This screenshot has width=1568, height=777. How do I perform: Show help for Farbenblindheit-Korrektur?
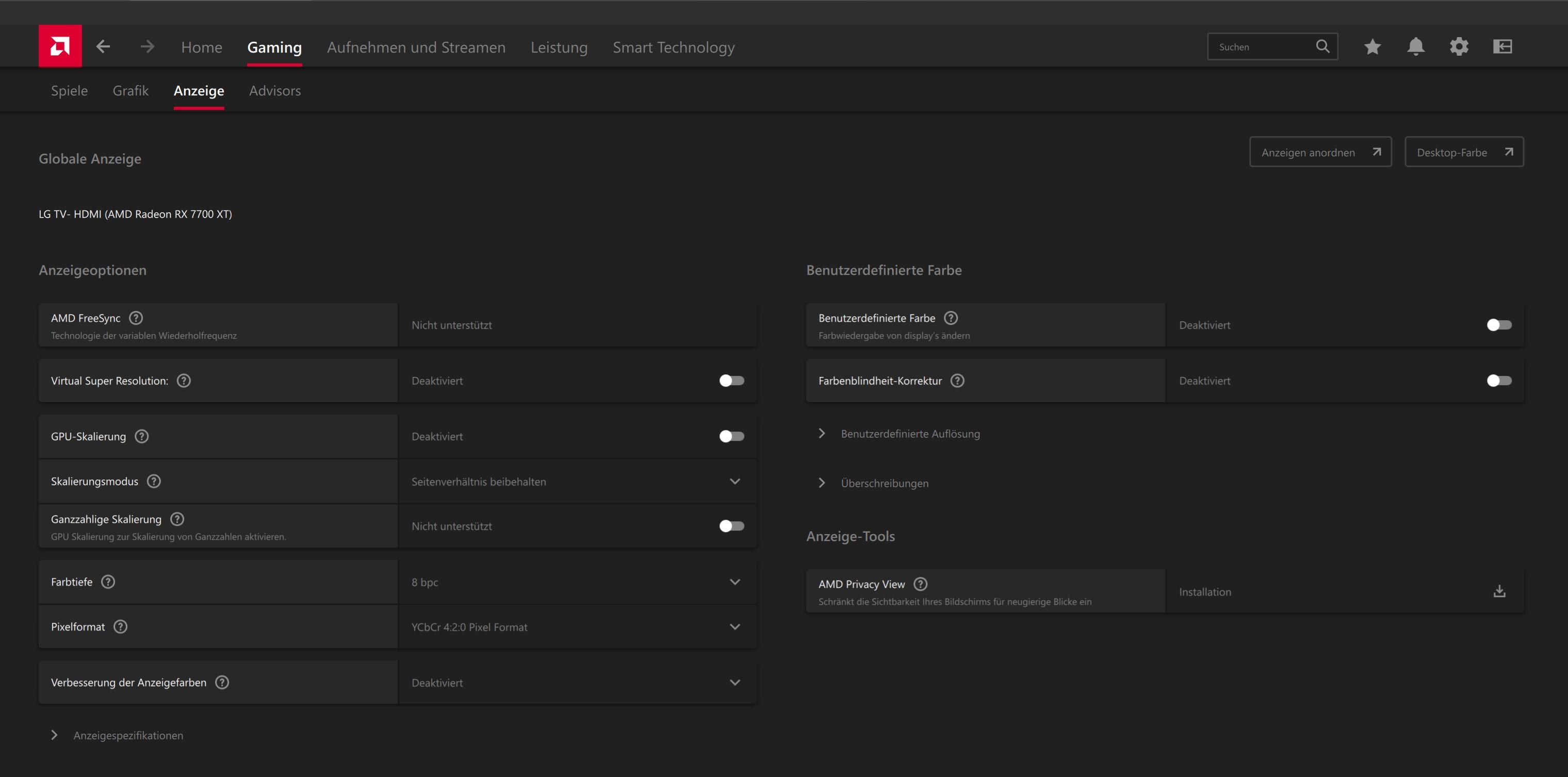click(x=957, y=381)
